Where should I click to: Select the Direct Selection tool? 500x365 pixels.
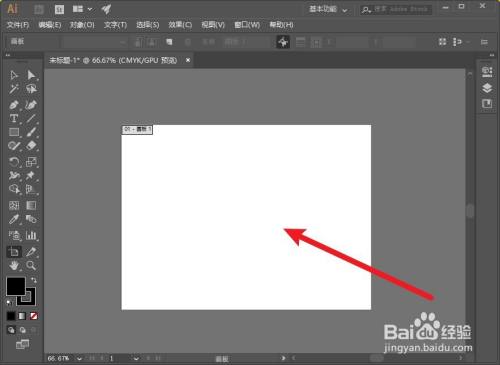coord(31,75)
